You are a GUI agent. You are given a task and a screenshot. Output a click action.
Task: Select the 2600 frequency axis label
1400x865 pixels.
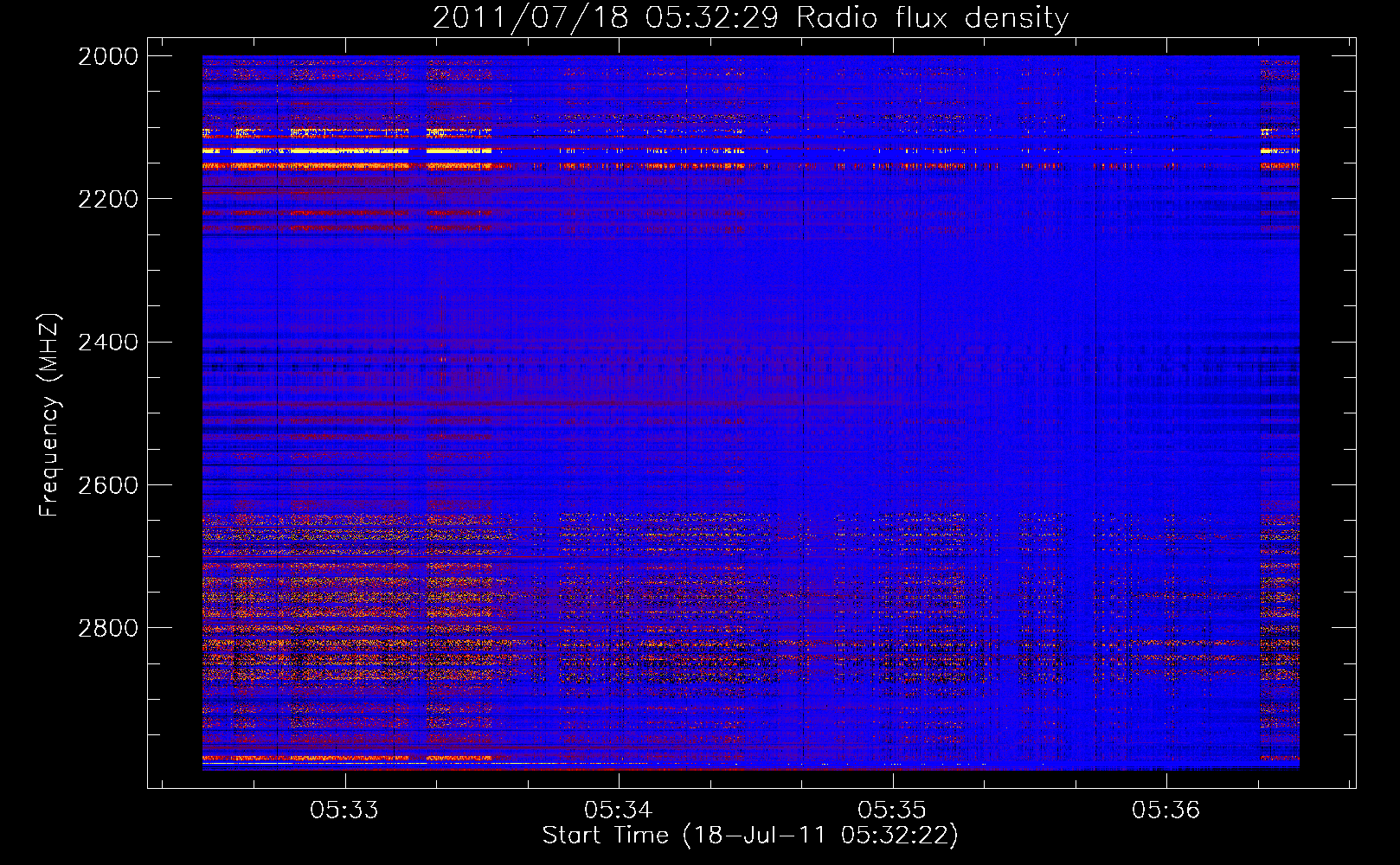pos(108,484)
